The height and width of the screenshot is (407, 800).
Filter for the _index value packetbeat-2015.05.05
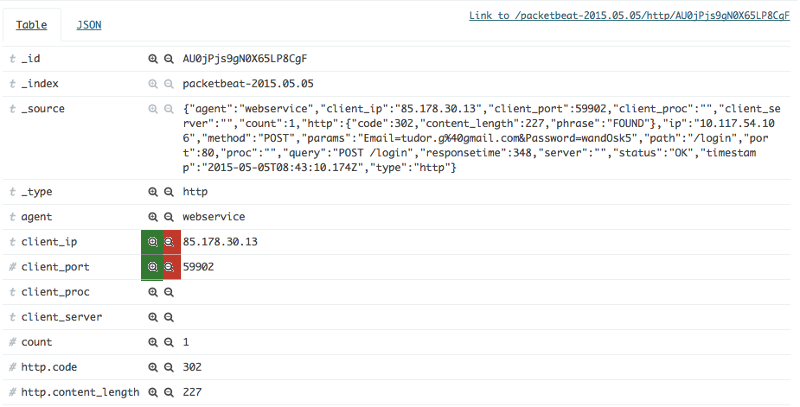(153, 84)
